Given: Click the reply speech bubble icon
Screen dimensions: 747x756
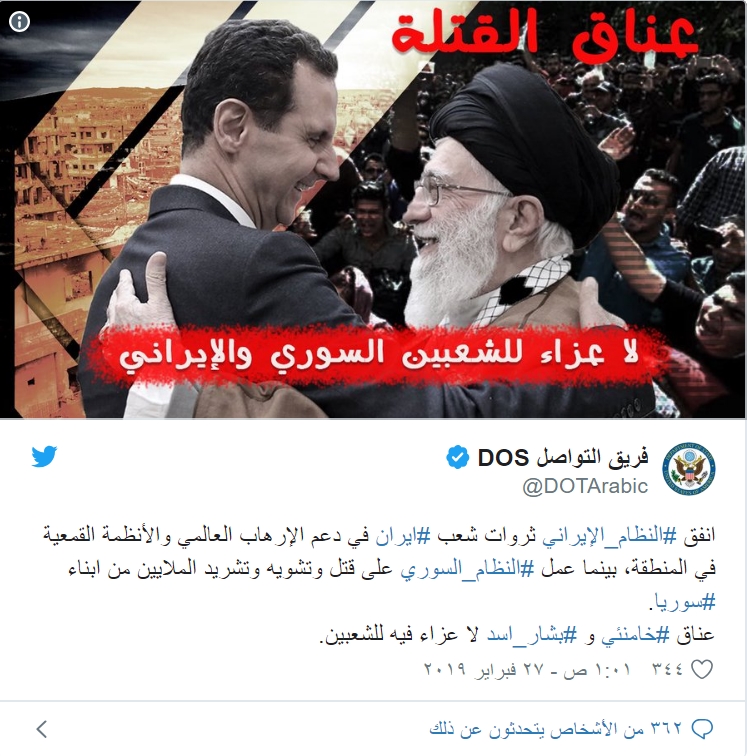Looking at the screenshot, I should click(x=702, y=729).
